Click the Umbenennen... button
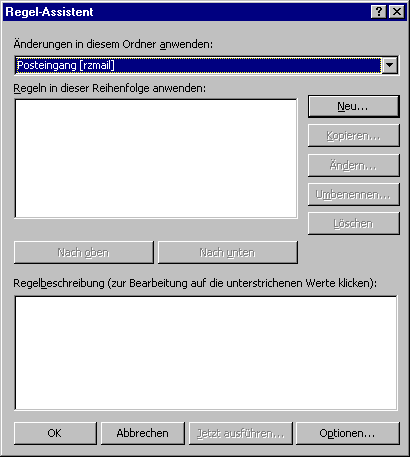The width and height of the screenshot is (410, 457). 354,194
